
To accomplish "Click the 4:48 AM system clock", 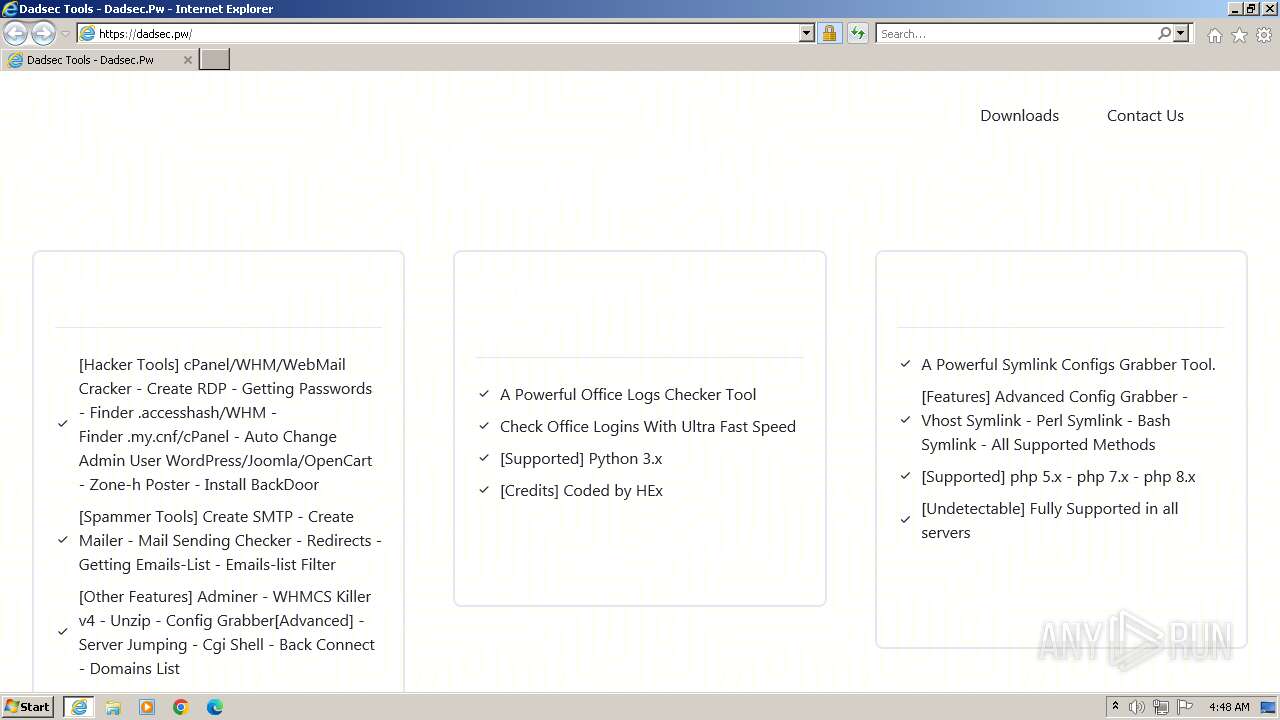I will click(1229, 707).
